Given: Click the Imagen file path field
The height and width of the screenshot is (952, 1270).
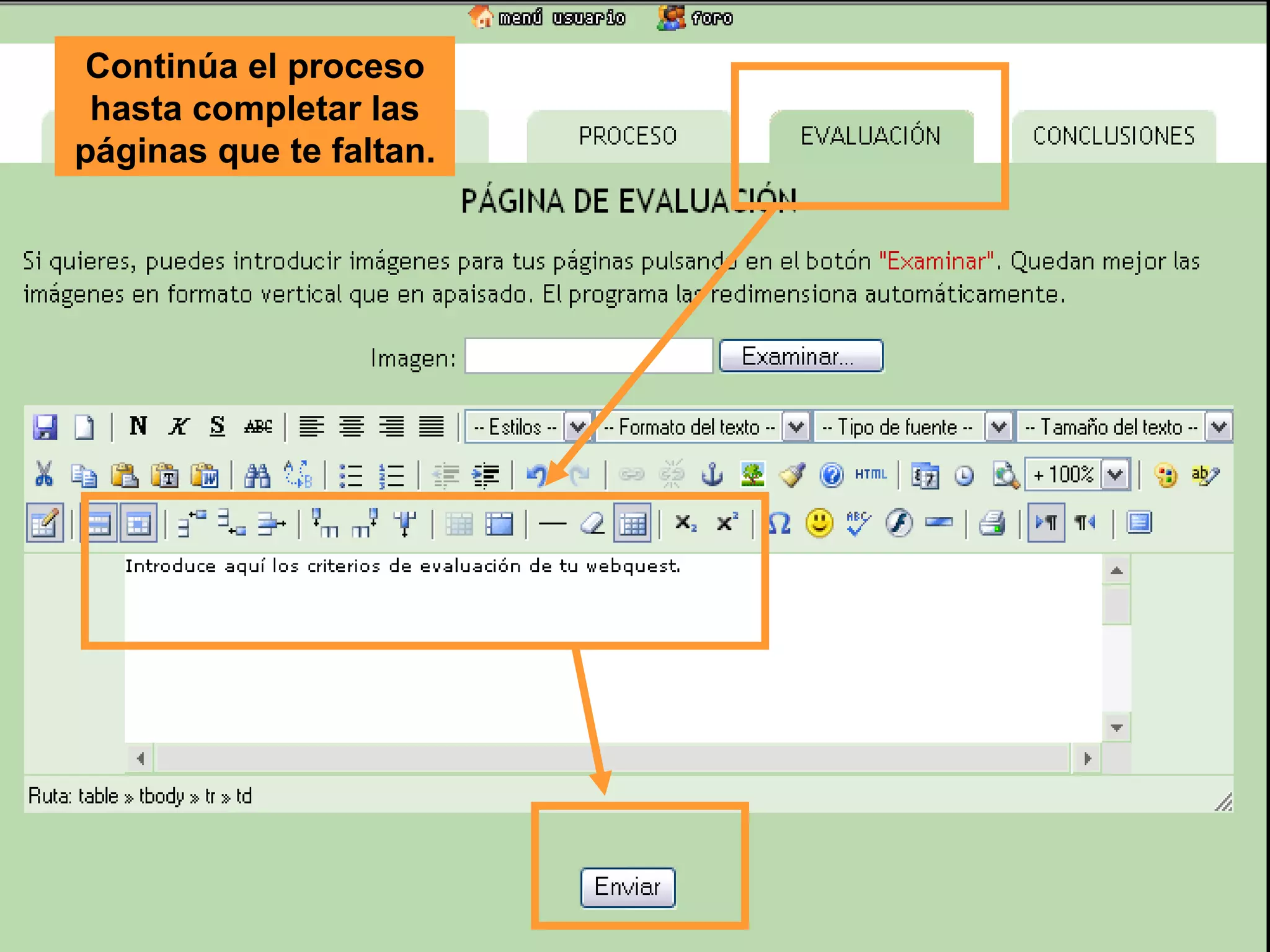Looking at the screenshot, I should click(x=588, y=356).
